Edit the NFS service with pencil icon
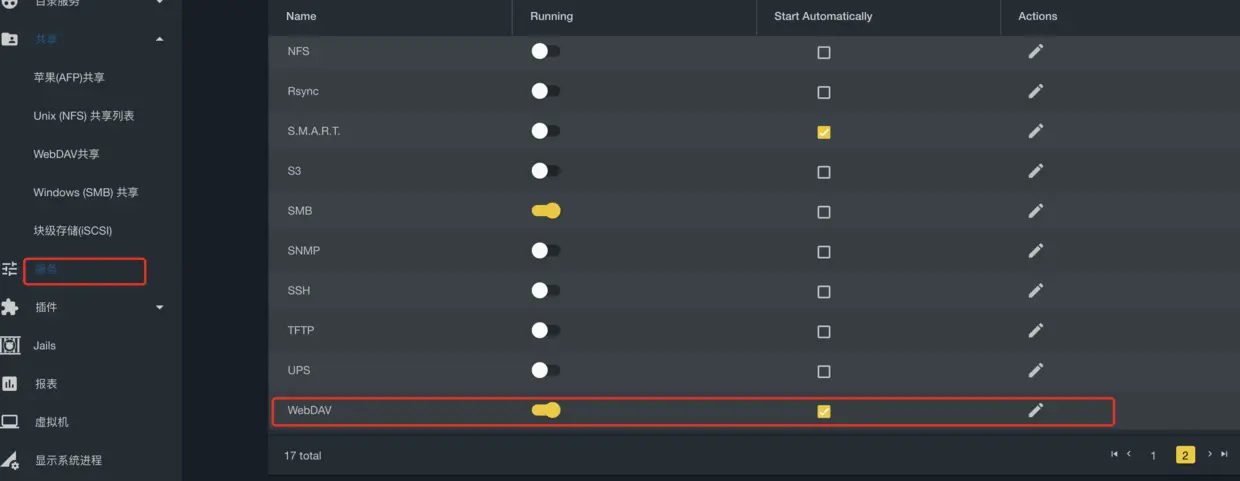1240x481 pixels. coord(1036,51)
